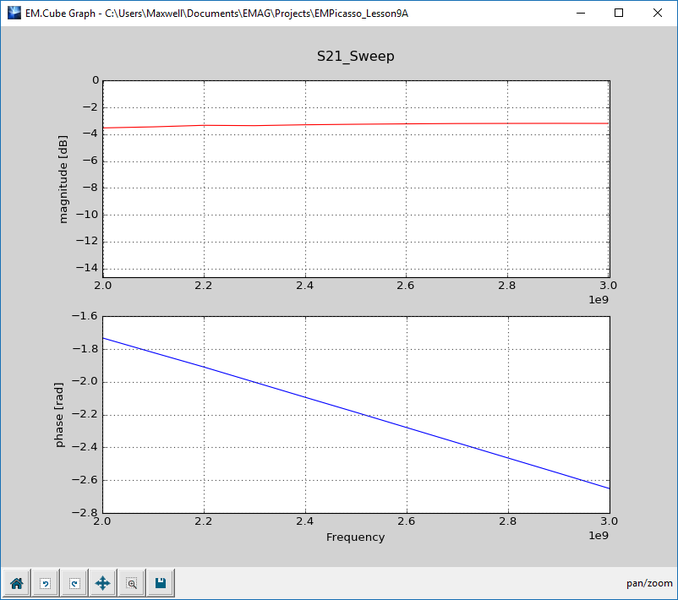This screenshot has width=678, height=600.
Task: Click the S21_Sweep plot title
Action: (355, 56)
